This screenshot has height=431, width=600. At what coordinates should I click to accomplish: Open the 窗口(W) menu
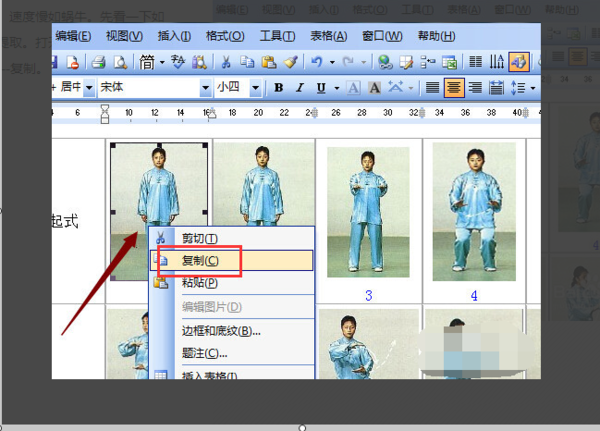(x=382, y=36)
